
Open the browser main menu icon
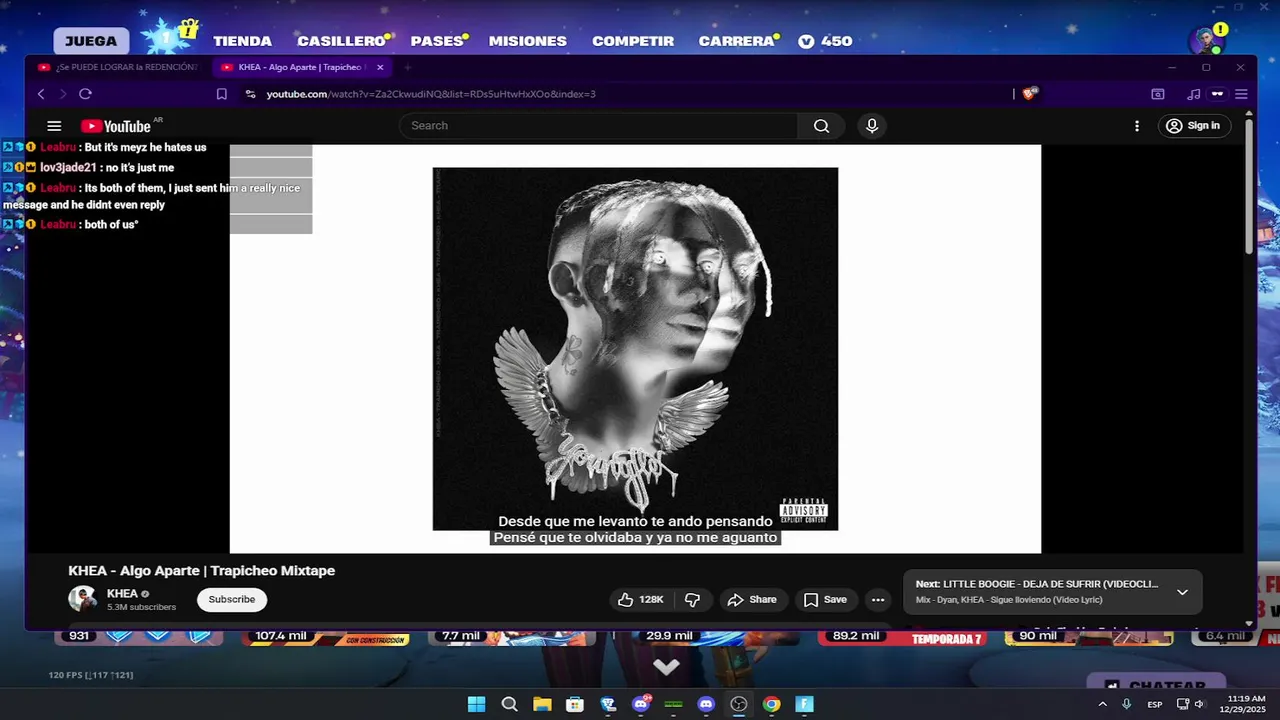coord(1241,94)
